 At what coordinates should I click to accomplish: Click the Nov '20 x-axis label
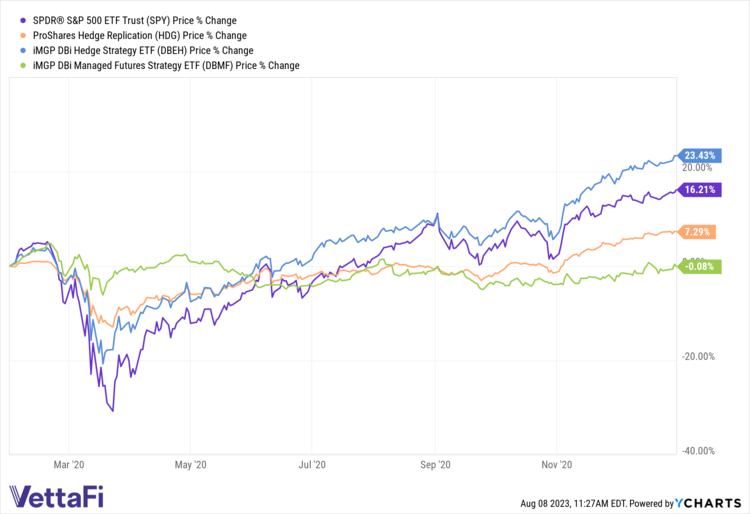point(556,464)
